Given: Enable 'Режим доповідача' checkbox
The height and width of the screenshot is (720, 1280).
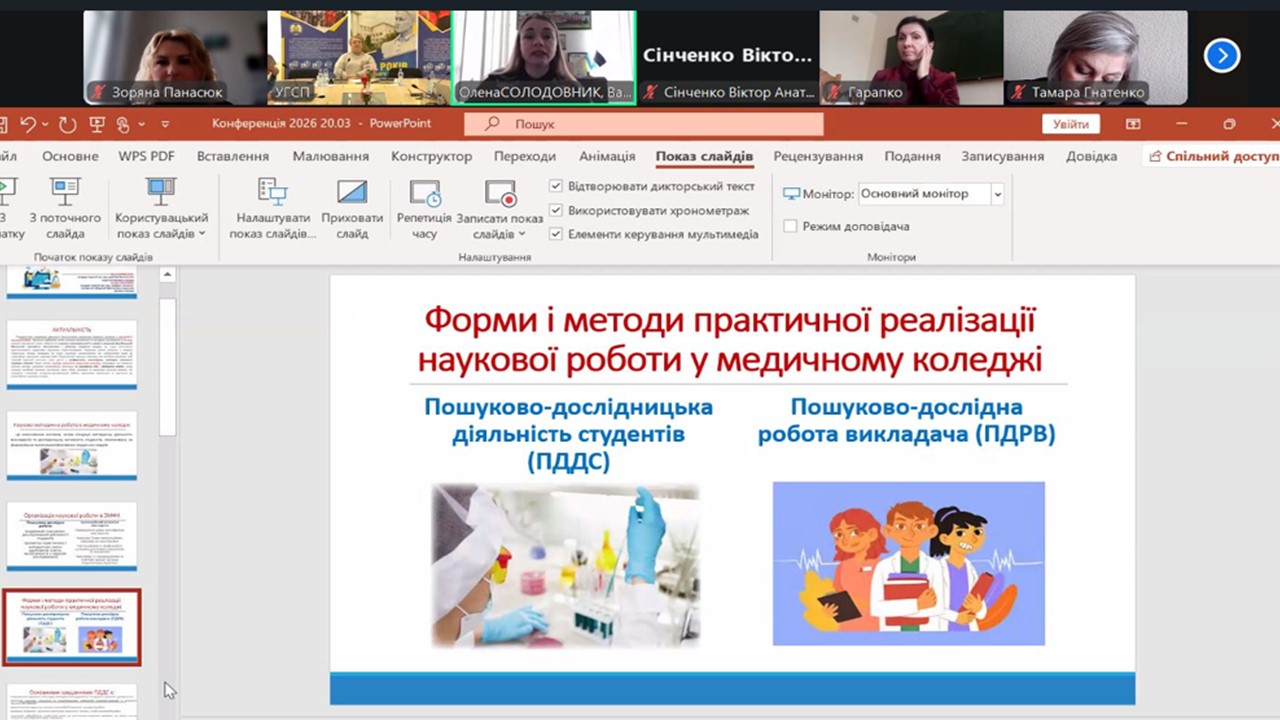Looking at the screenshot, I should (x=790, y=226).
